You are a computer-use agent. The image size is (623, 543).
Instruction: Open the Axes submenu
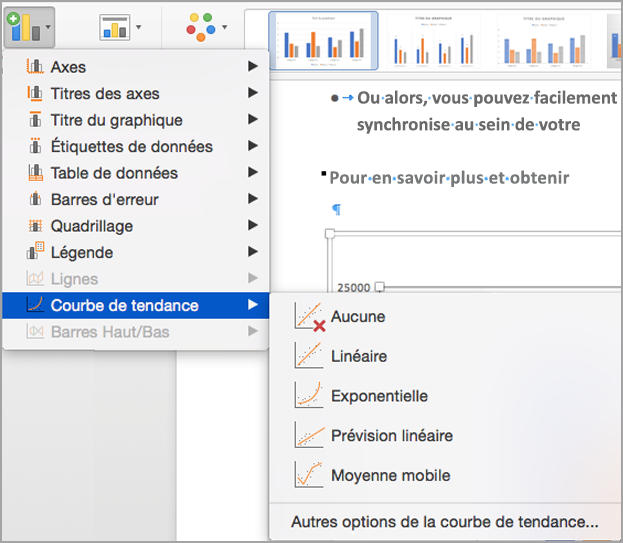tap(135, 67)
